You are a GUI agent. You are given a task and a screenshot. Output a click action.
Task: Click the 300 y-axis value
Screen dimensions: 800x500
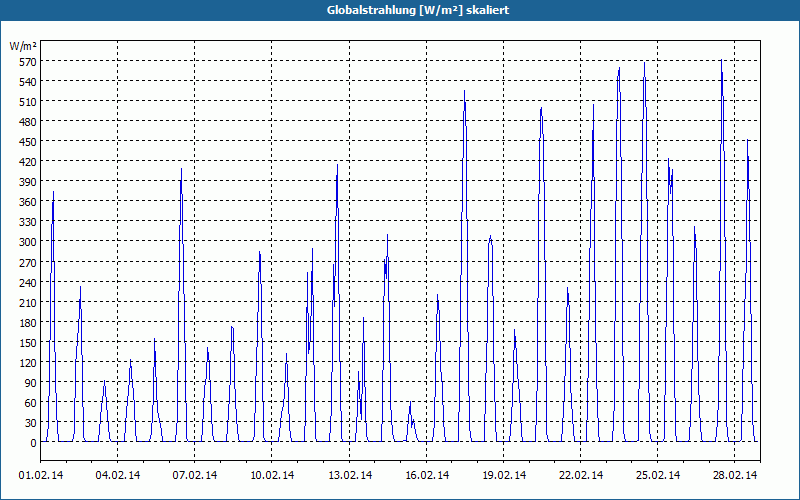tap(27, 242)
